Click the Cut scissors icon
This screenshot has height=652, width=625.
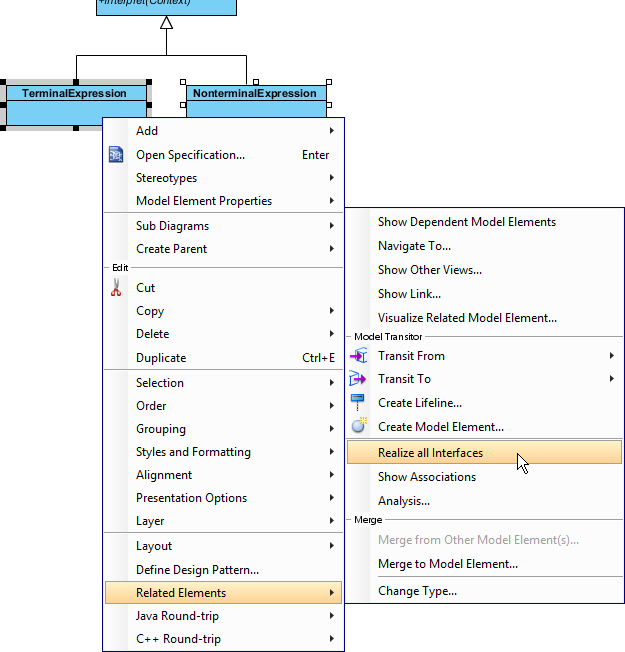tap(116, 287)
